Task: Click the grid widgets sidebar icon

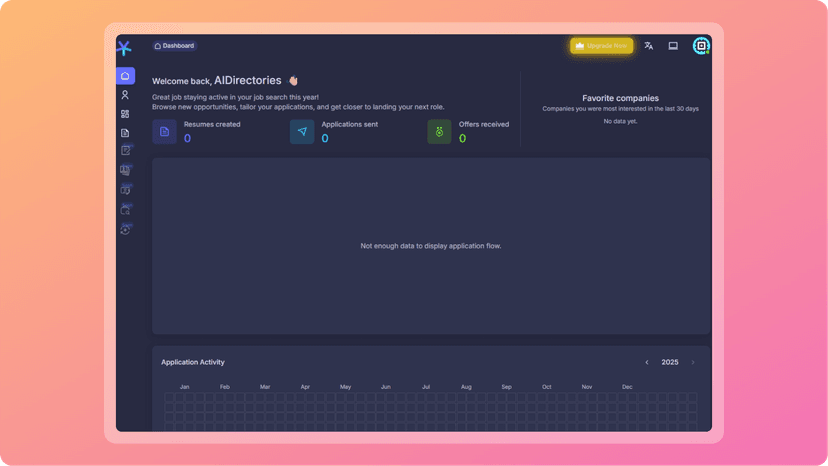Action: [x=125, y=114]
